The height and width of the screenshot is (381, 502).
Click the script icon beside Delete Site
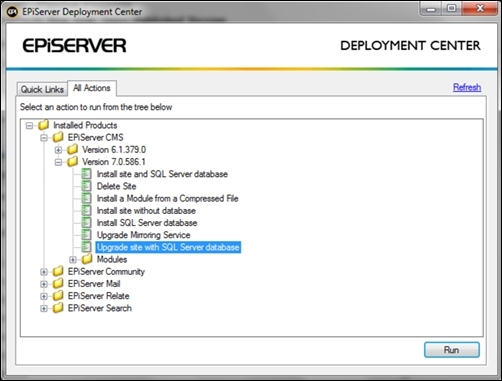click(x=86, y=186)
